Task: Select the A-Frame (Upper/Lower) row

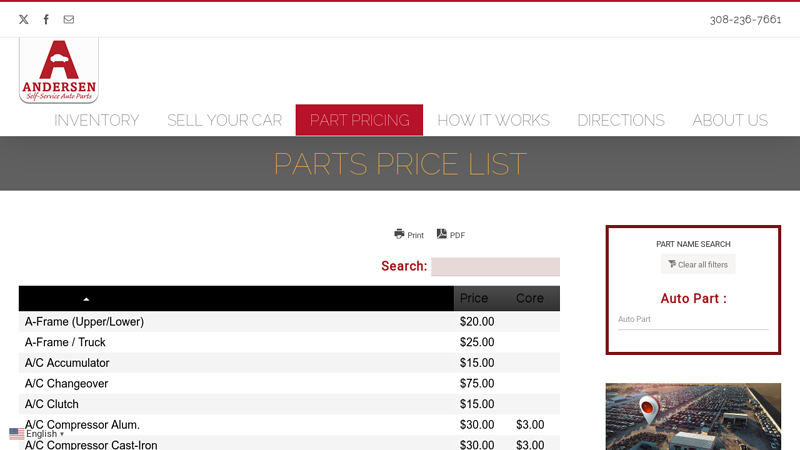Action: pos(289,322)
